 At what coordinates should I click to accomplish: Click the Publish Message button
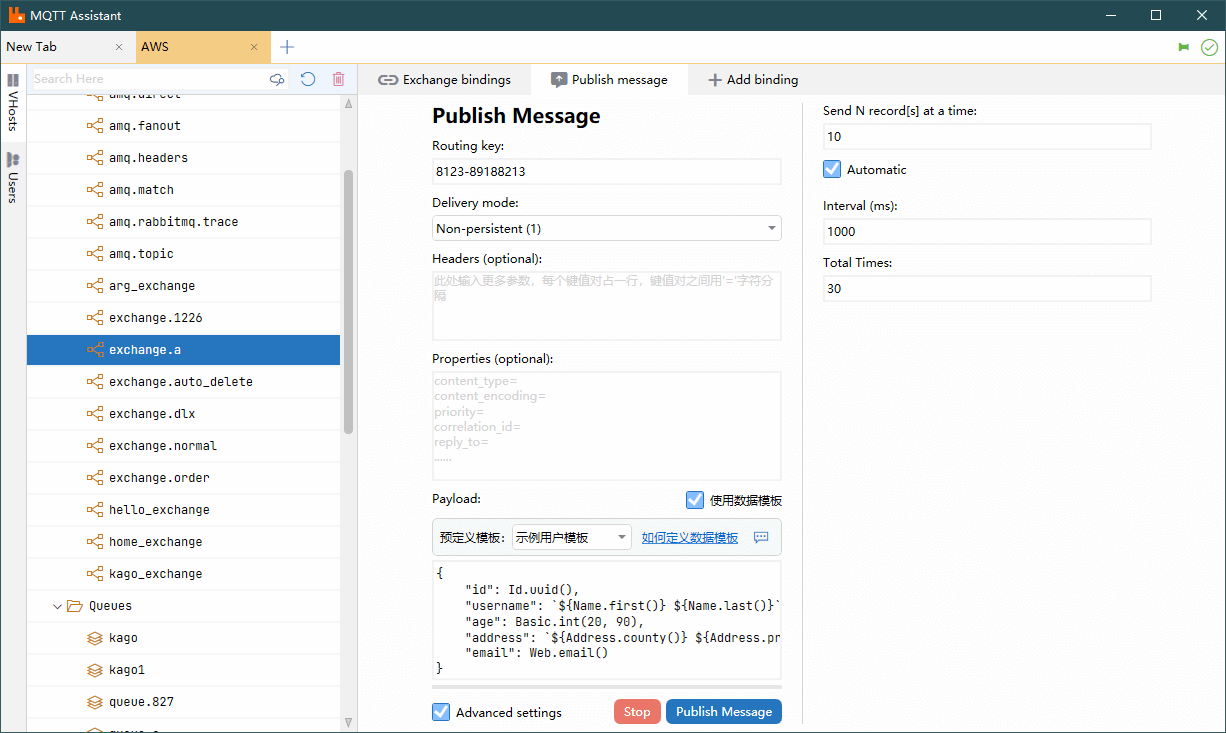pyautogui.click(x=723, y=712)
